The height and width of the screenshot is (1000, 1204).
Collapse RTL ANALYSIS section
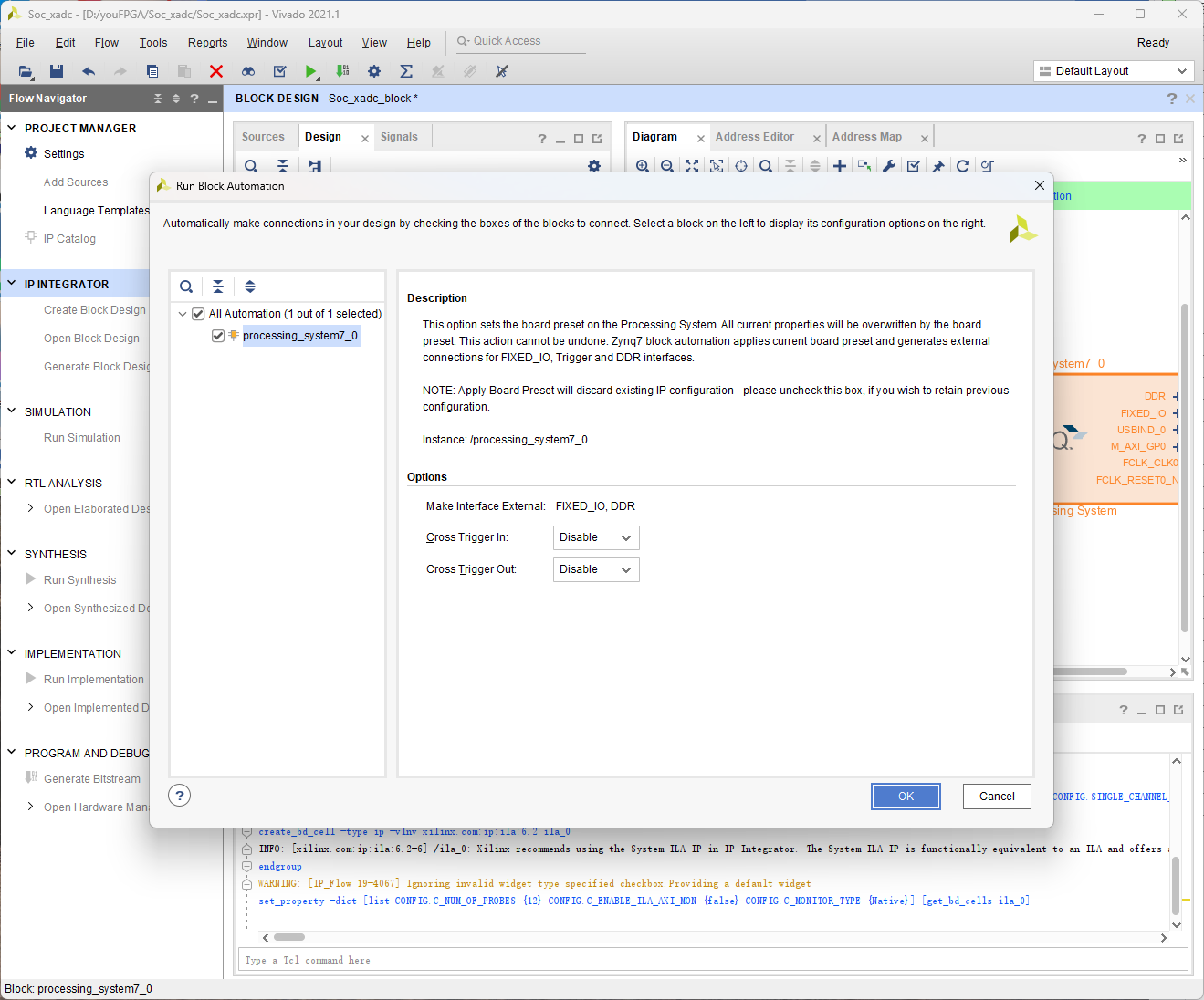[12, 483]
